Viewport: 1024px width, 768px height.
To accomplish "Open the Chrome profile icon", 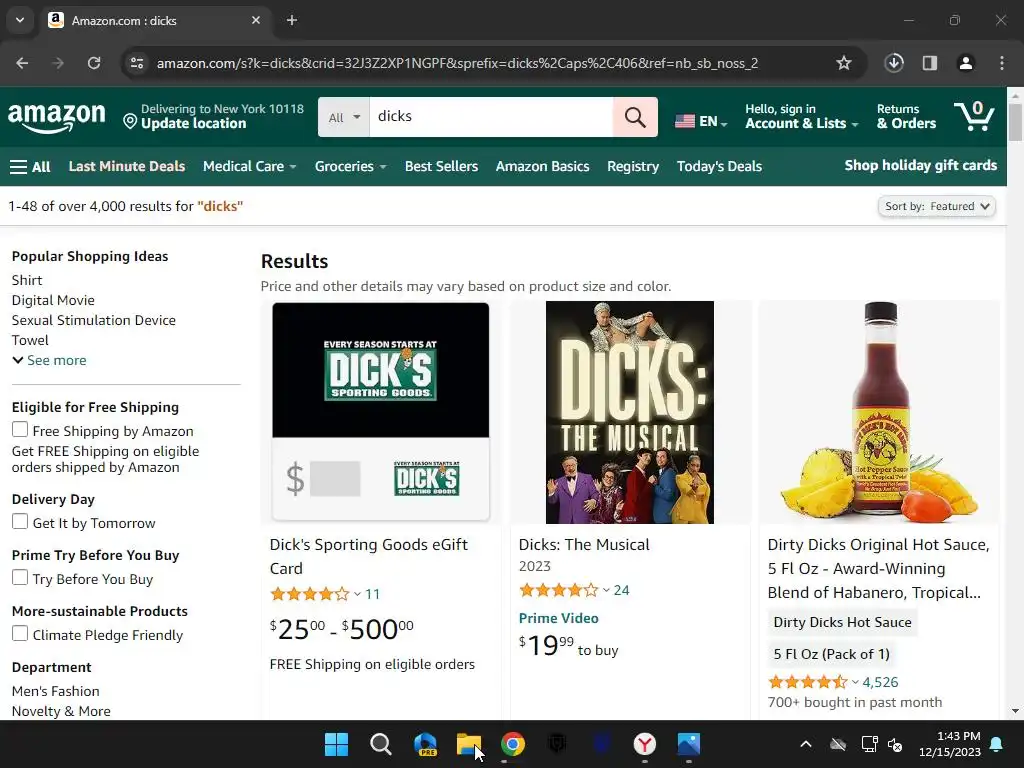I will pyautogui.click(x=966, y=63).
